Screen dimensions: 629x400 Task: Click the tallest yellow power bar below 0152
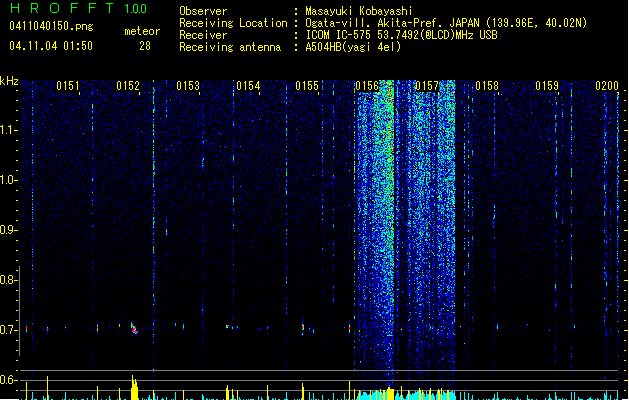pos(134,387)
